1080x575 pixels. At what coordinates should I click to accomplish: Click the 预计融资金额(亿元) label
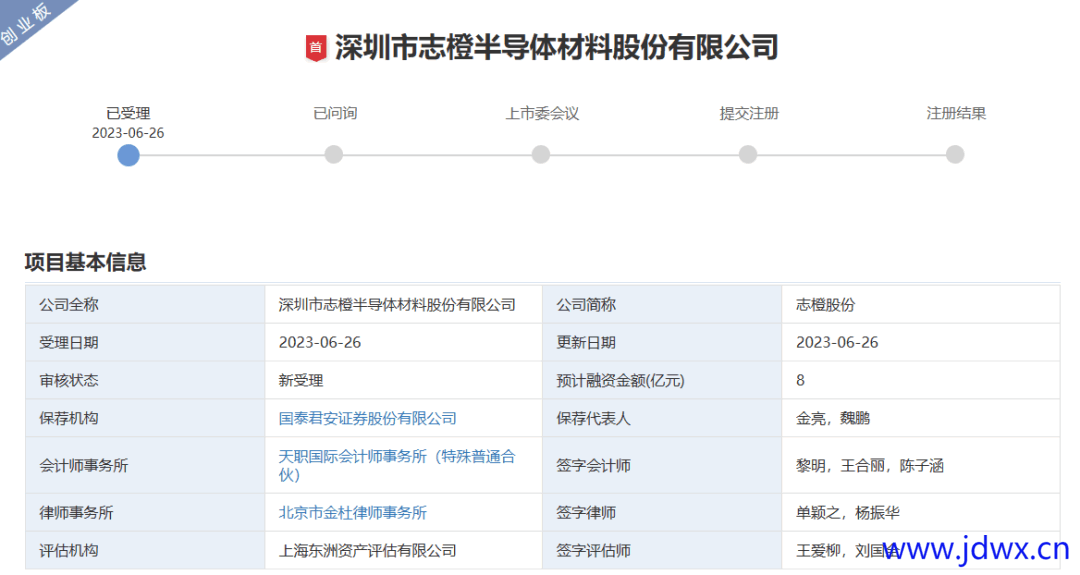click(620, 380)
